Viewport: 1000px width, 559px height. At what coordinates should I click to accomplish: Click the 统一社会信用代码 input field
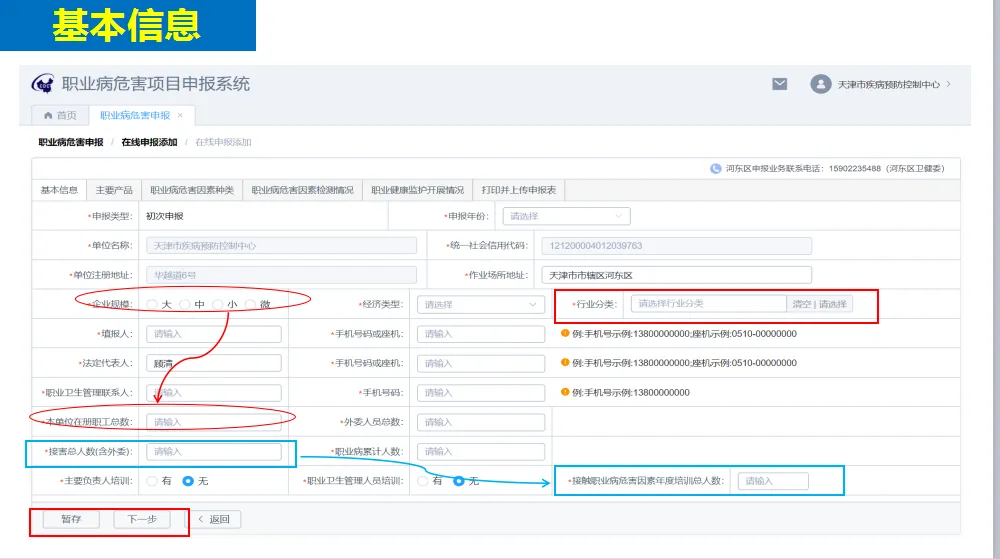click(677, 245)
